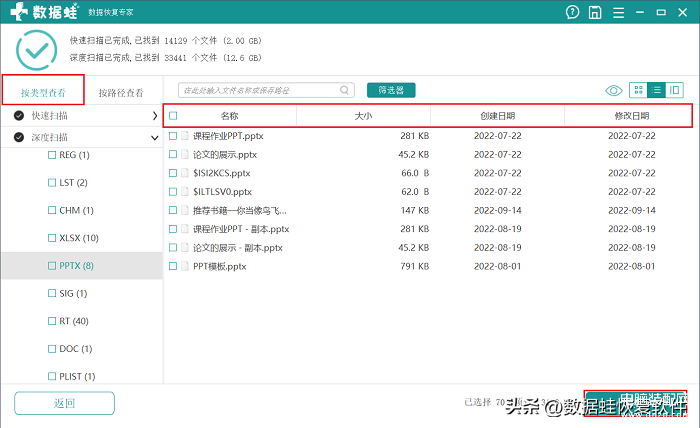The width and height of the screenshot is (700, 428).
Task: Check the box for 课程作业PPT.pptx
Action: point(173,135)
